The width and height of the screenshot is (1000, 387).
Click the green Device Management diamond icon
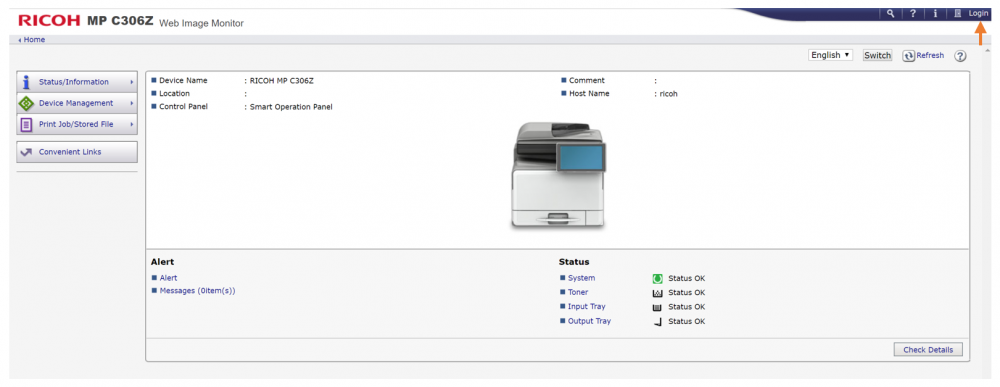click(26, 103)
